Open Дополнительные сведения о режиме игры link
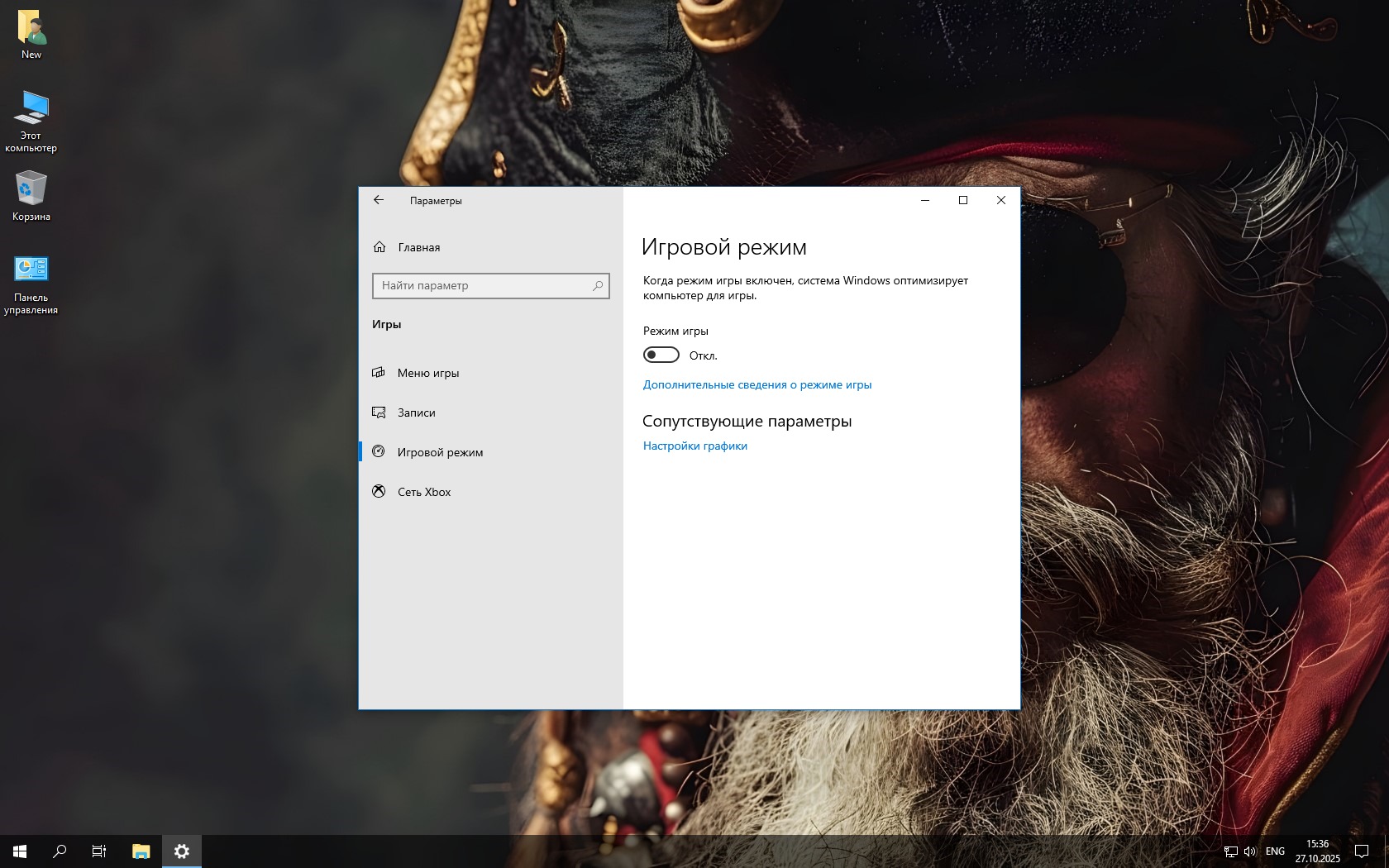 [757, 384]
